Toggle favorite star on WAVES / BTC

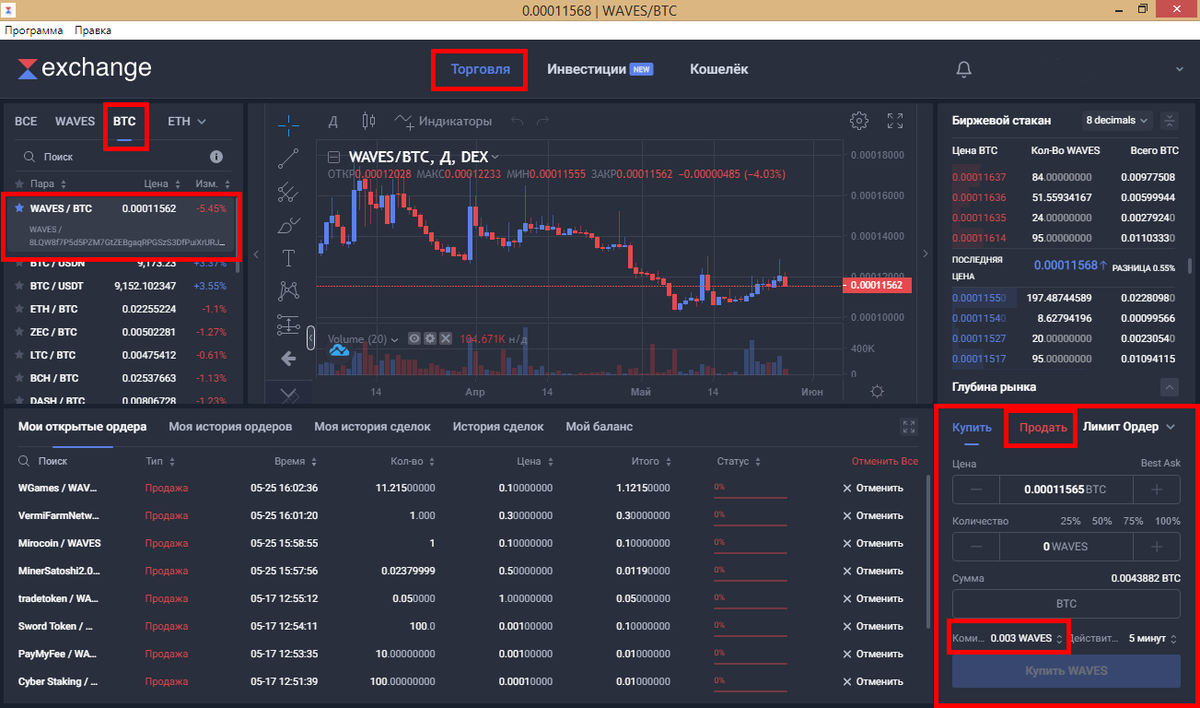pyautogui.click(x=19, y=209)
